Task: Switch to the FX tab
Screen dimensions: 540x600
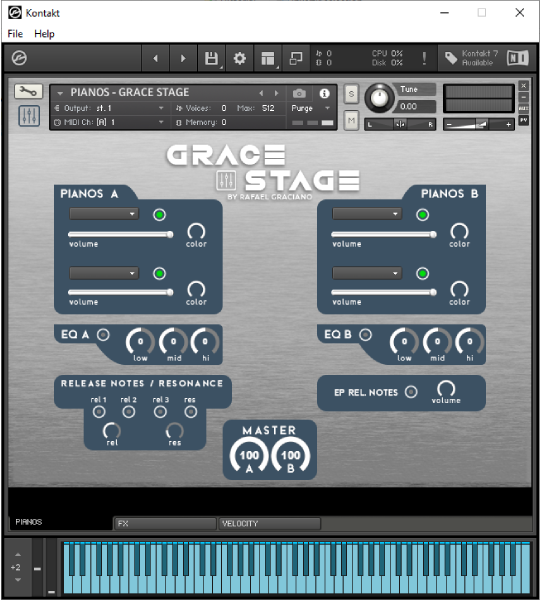Action: click(x=165, y=523)
